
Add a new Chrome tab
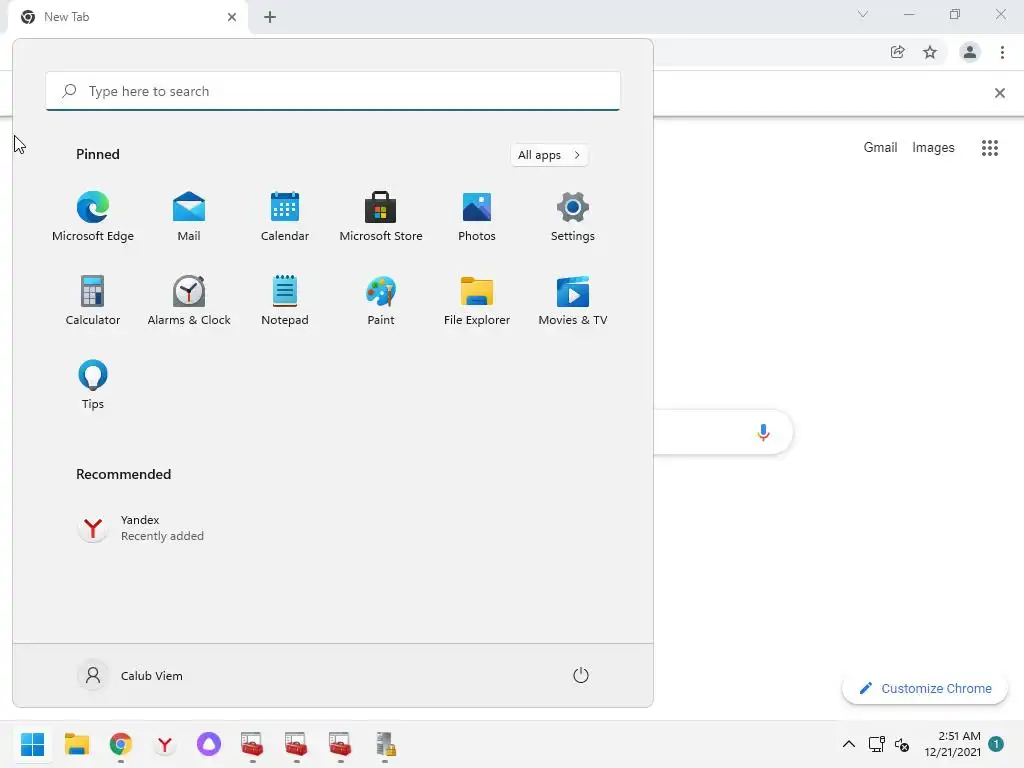pyautogui.click(x=270, y=17)
